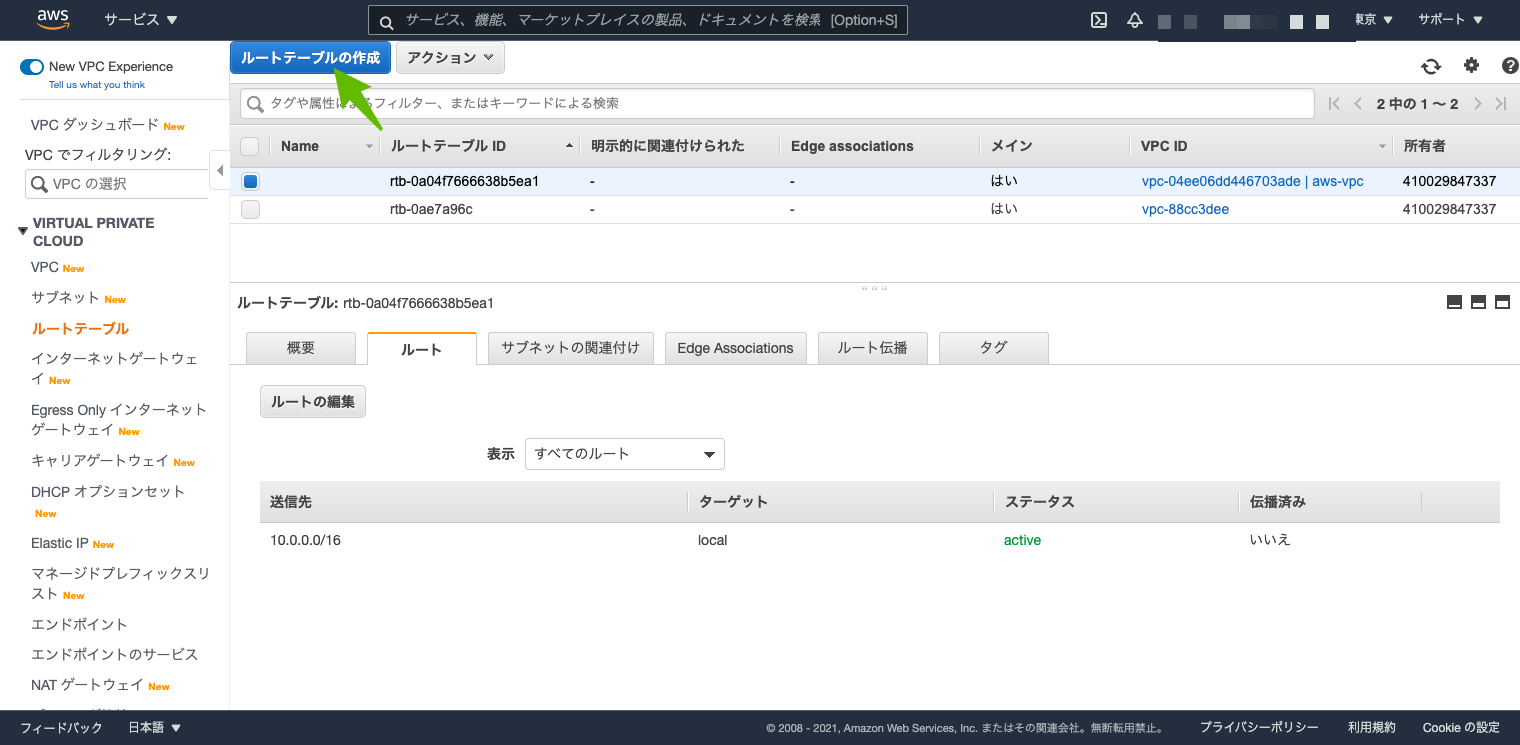
Task: Open the 日本語 language selector
Action: point(155,728)
